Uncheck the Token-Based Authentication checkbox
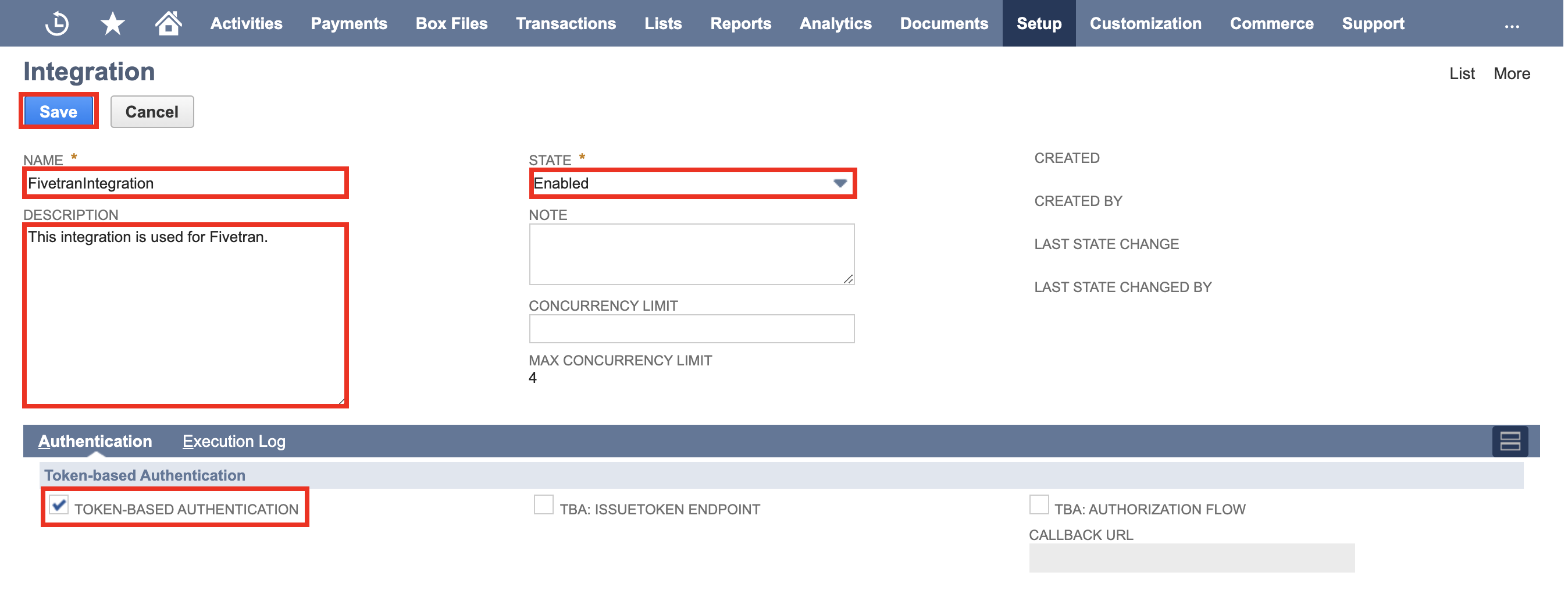The height and width of the screenshot is (590, 1568). point(58,504)
